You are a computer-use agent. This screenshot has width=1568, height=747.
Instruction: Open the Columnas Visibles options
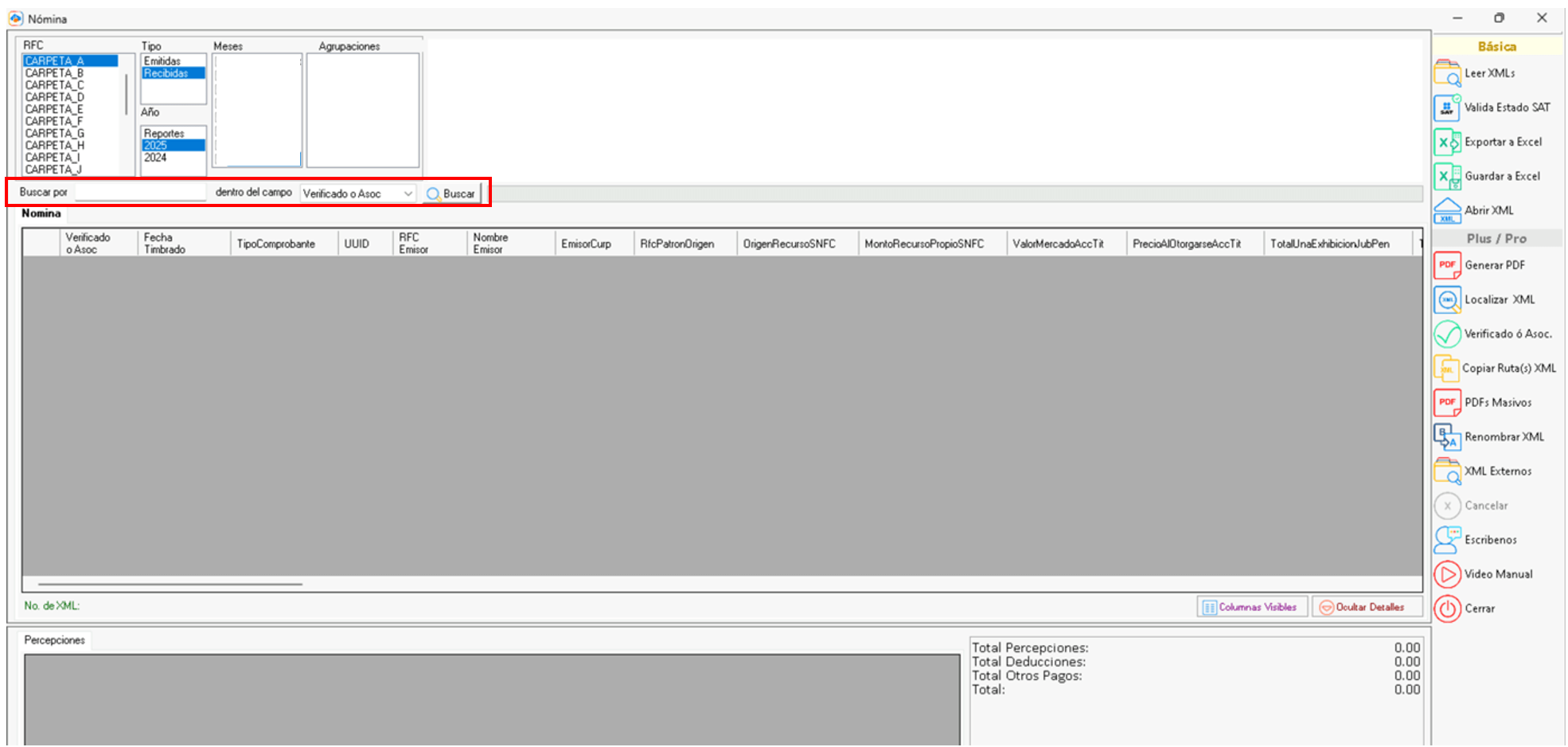[1251, 607]
